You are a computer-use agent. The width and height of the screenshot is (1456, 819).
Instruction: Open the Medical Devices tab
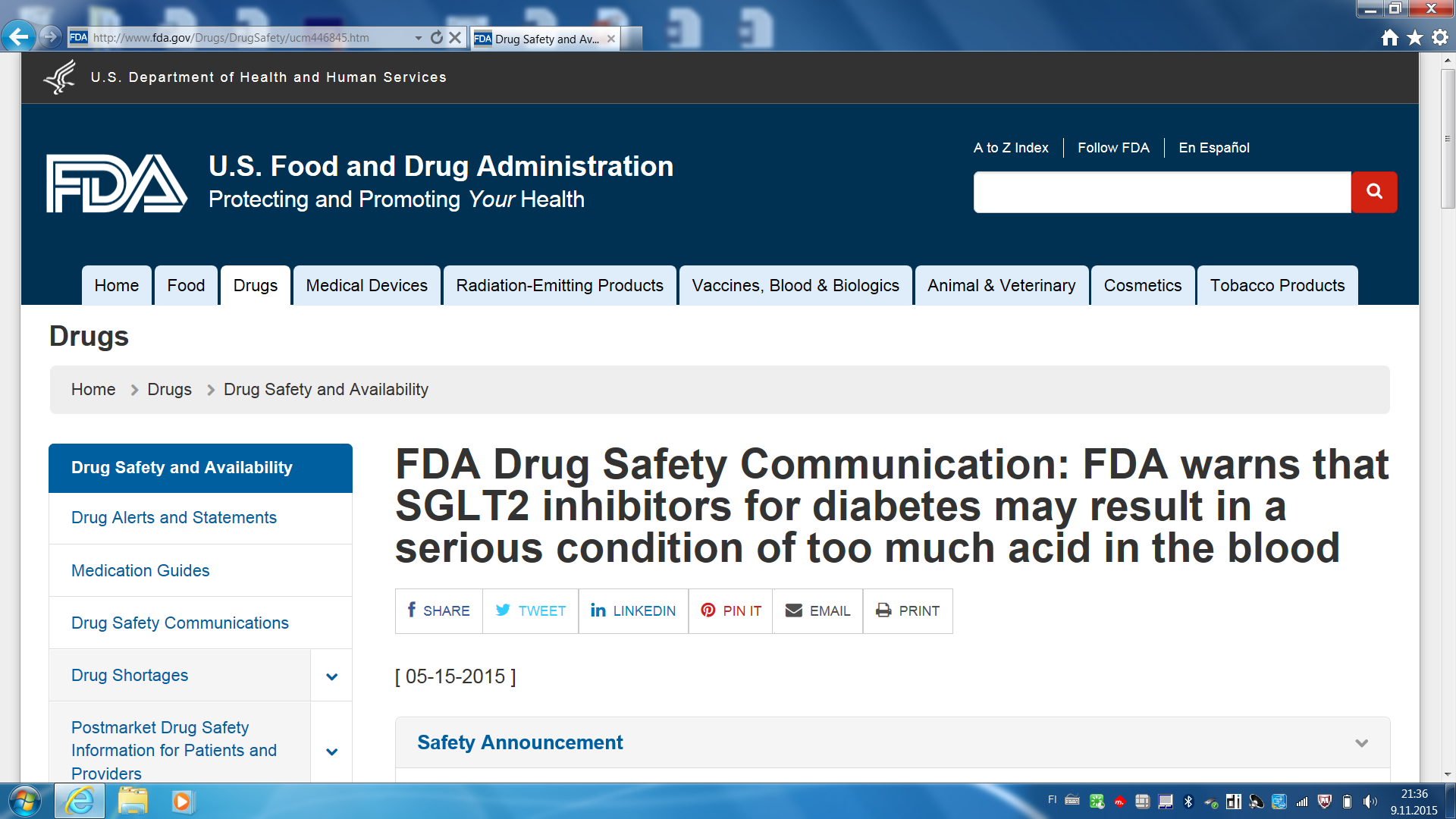click(x=367, y=285)
